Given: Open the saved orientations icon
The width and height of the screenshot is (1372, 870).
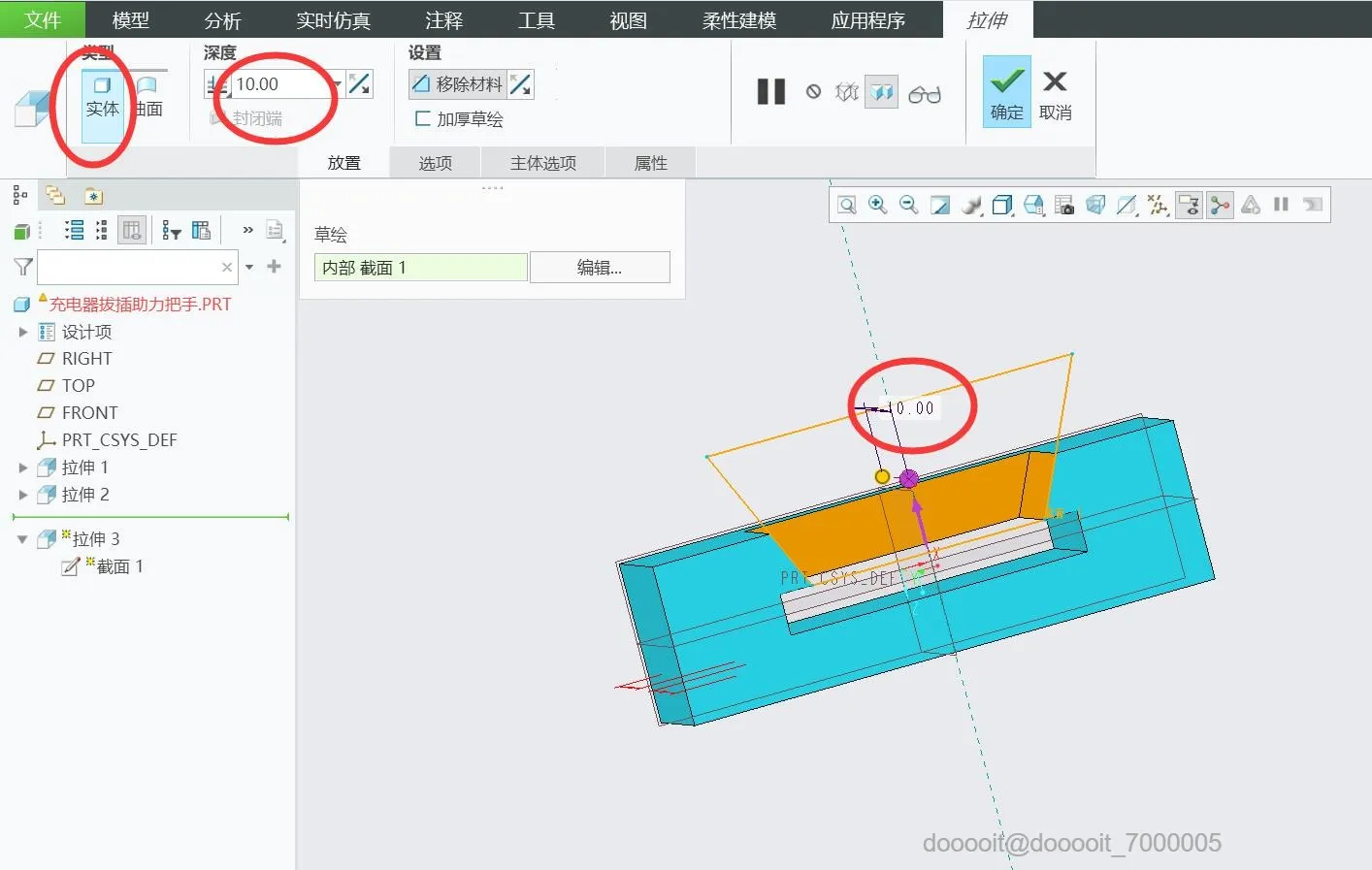Looking at the screenshot, I should tap(1033, 205).
